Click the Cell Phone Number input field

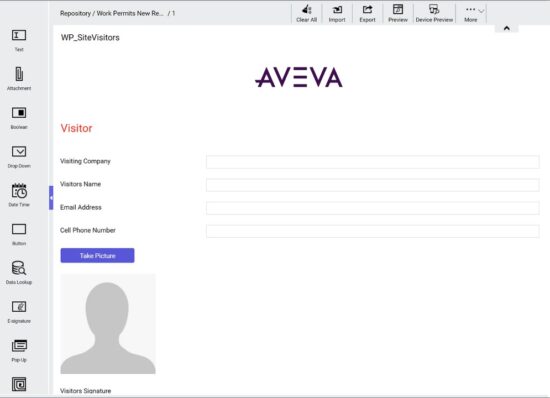(x=373, y=231)
